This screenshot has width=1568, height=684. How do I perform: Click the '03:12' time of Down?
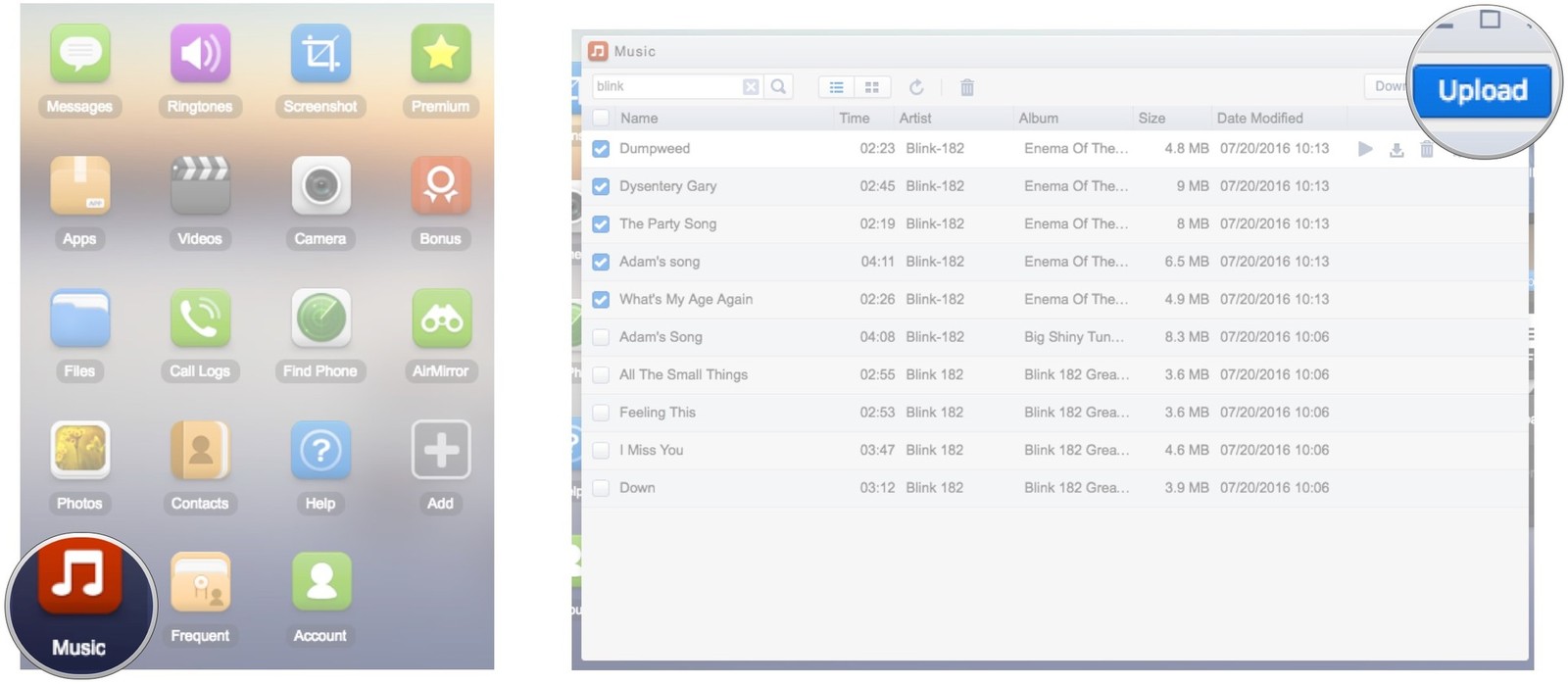(877, 487)
